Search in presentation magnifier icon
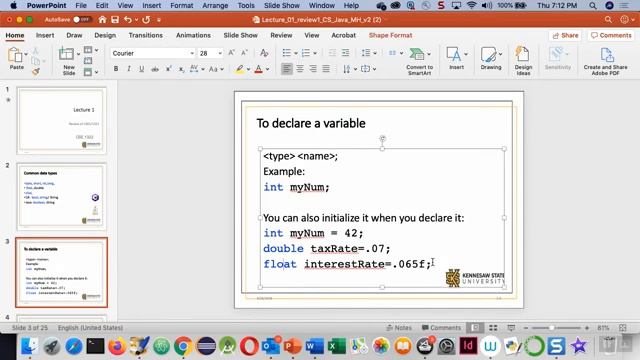 608,20
